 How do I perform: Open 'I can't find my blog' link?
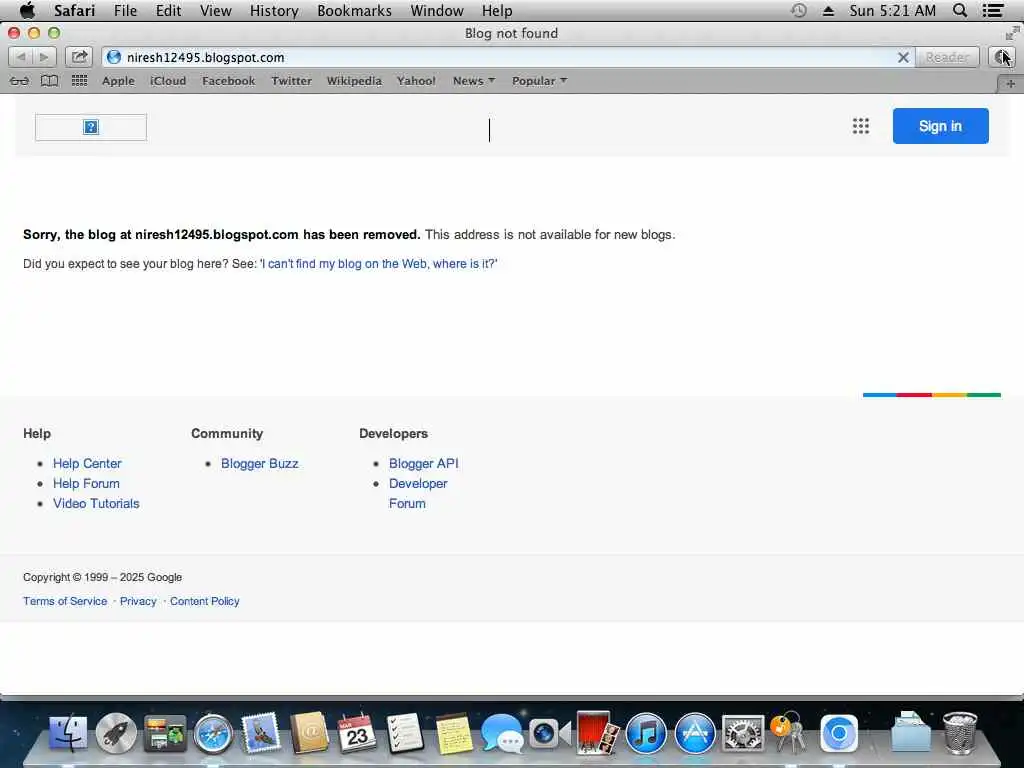click(x=379, y=264)
